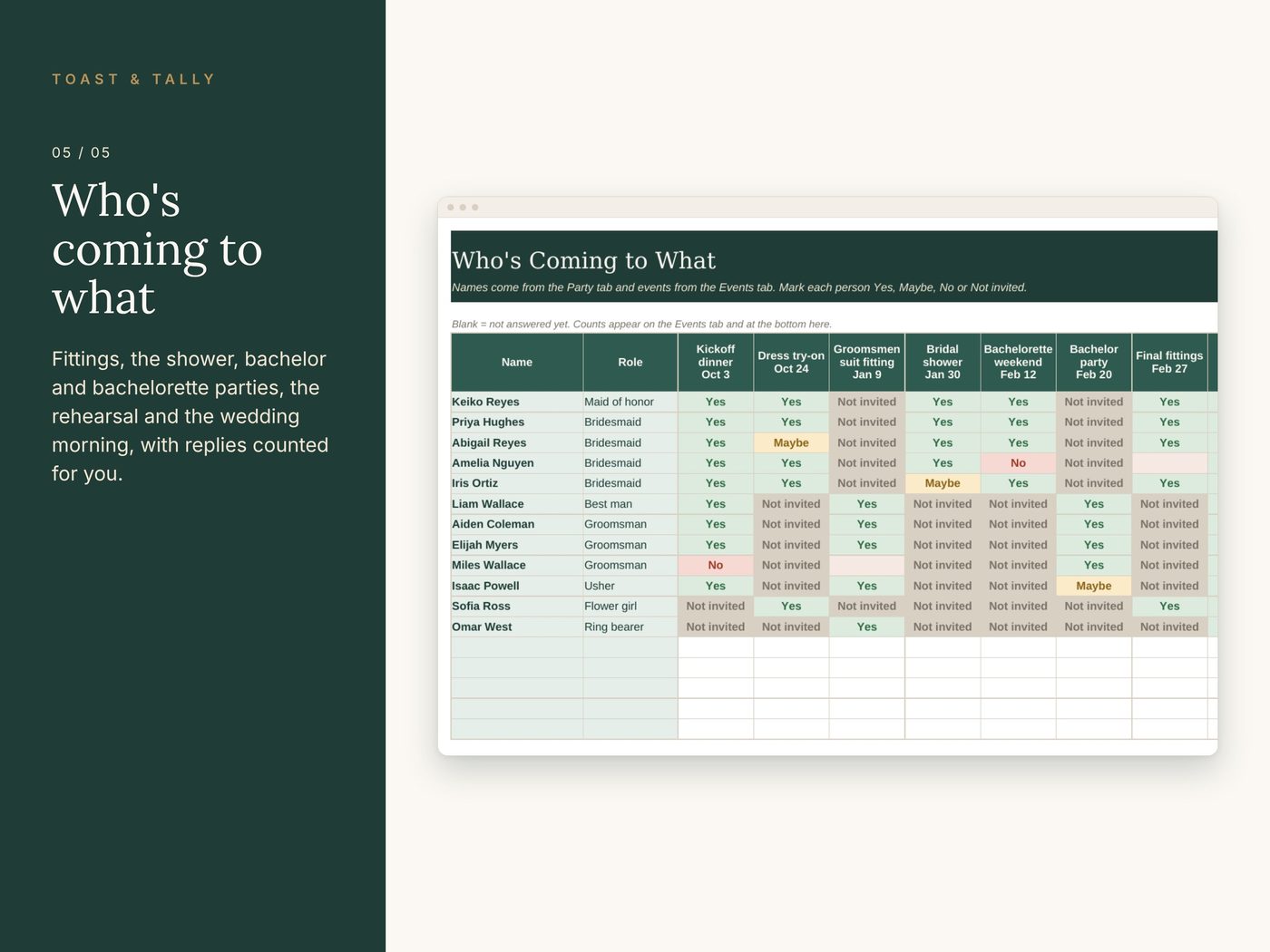1270x952 pixels.
Task: Select the Usher role cell
Action: click(x=630, y=586)
